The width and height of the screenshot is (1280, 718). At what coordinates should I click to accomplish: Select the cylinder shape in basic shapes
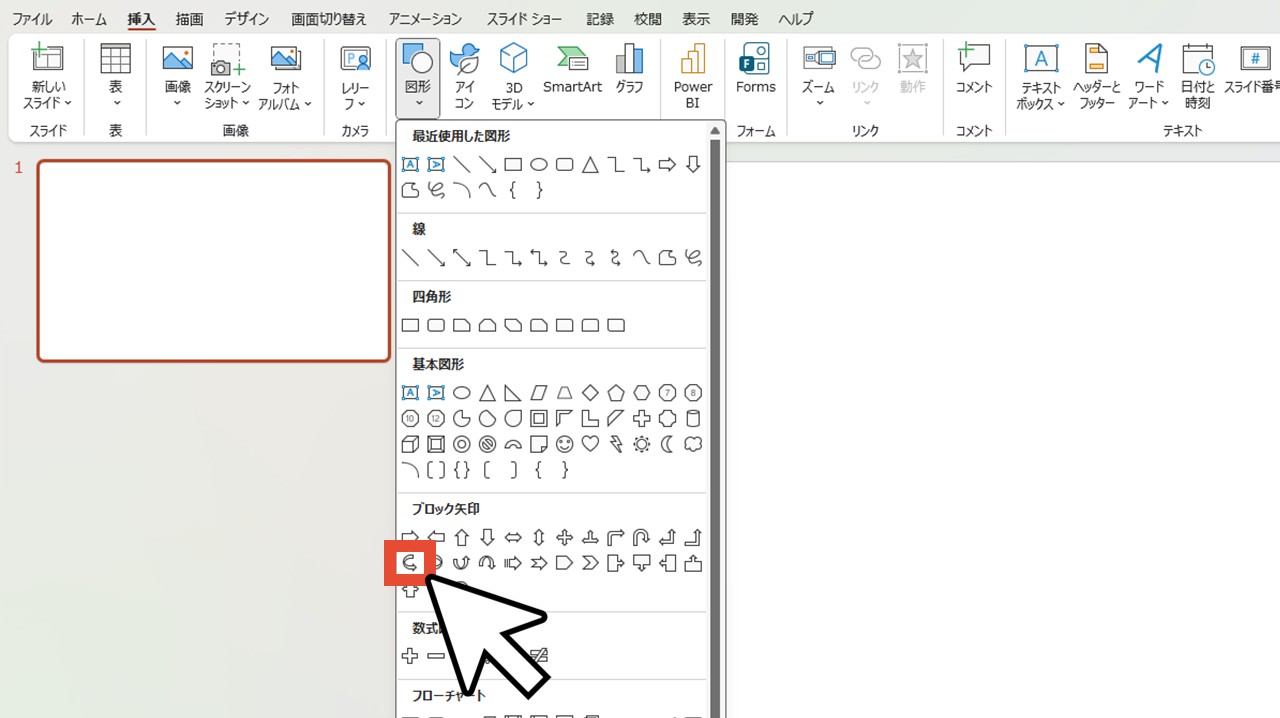click(x=693, y=419)
